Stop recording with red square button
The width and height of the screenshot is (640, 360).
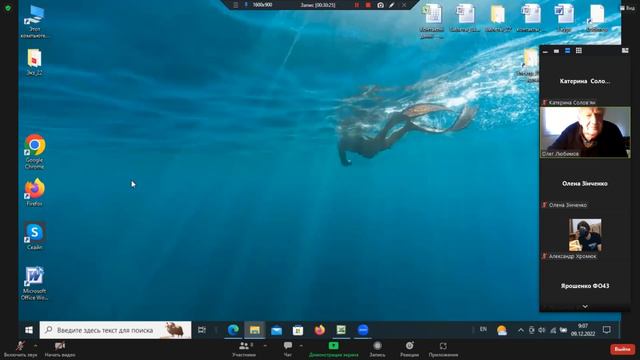368,5
